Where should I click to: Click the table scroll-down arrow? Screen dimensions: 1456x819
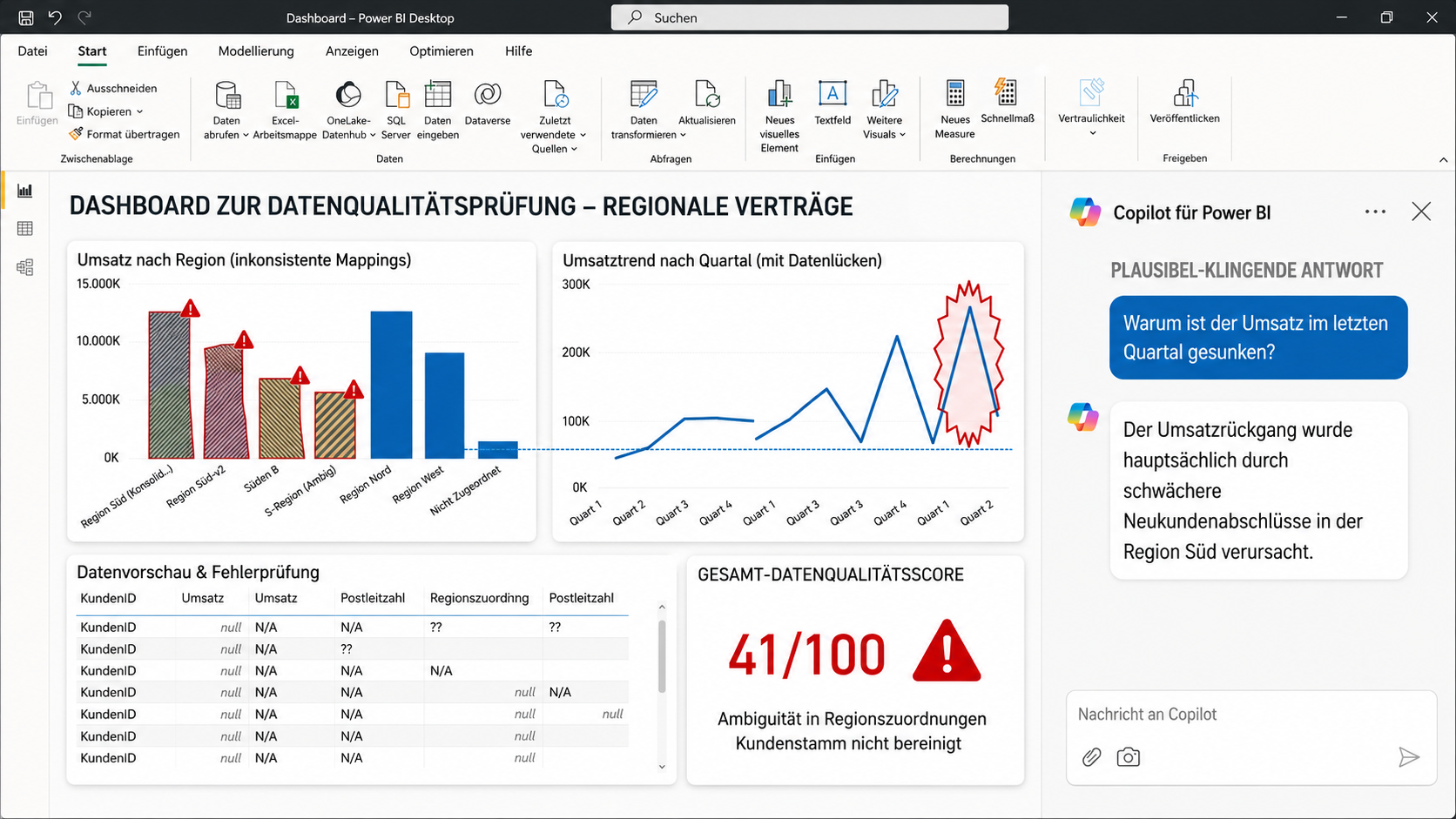[x=662, y=767]
